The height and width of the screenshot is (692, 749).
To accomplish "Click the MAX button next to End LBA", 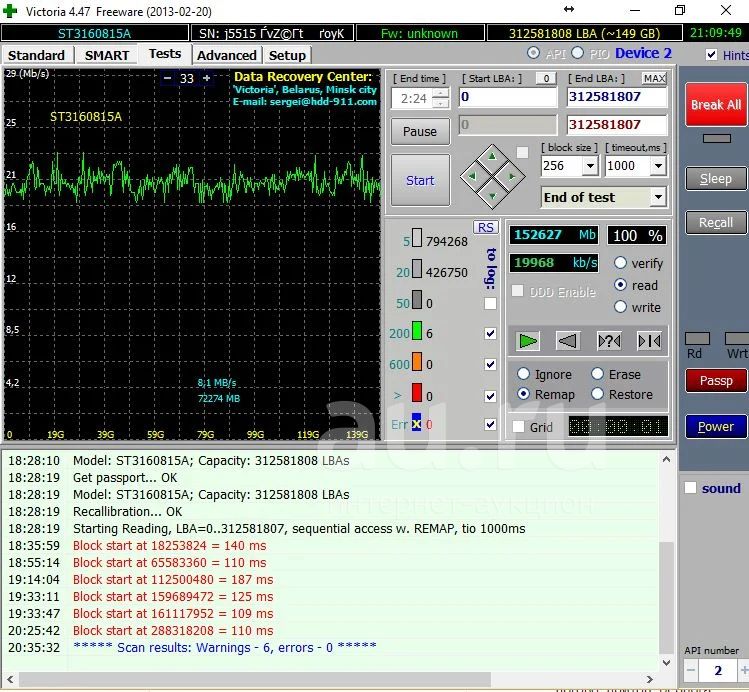I will (654, 78).
